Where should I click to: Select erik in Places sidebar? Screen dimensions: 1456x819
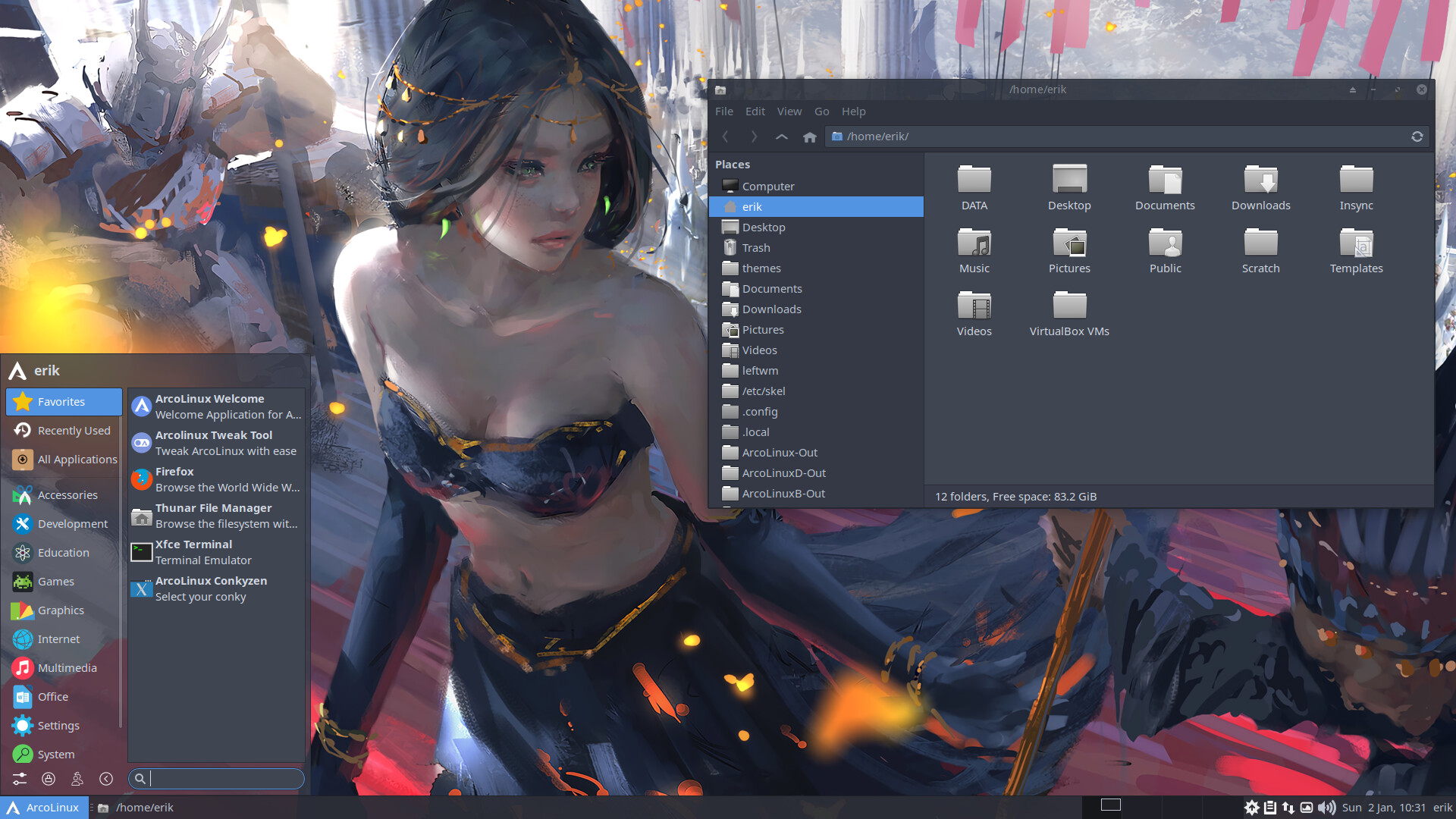tap(816, 207)
